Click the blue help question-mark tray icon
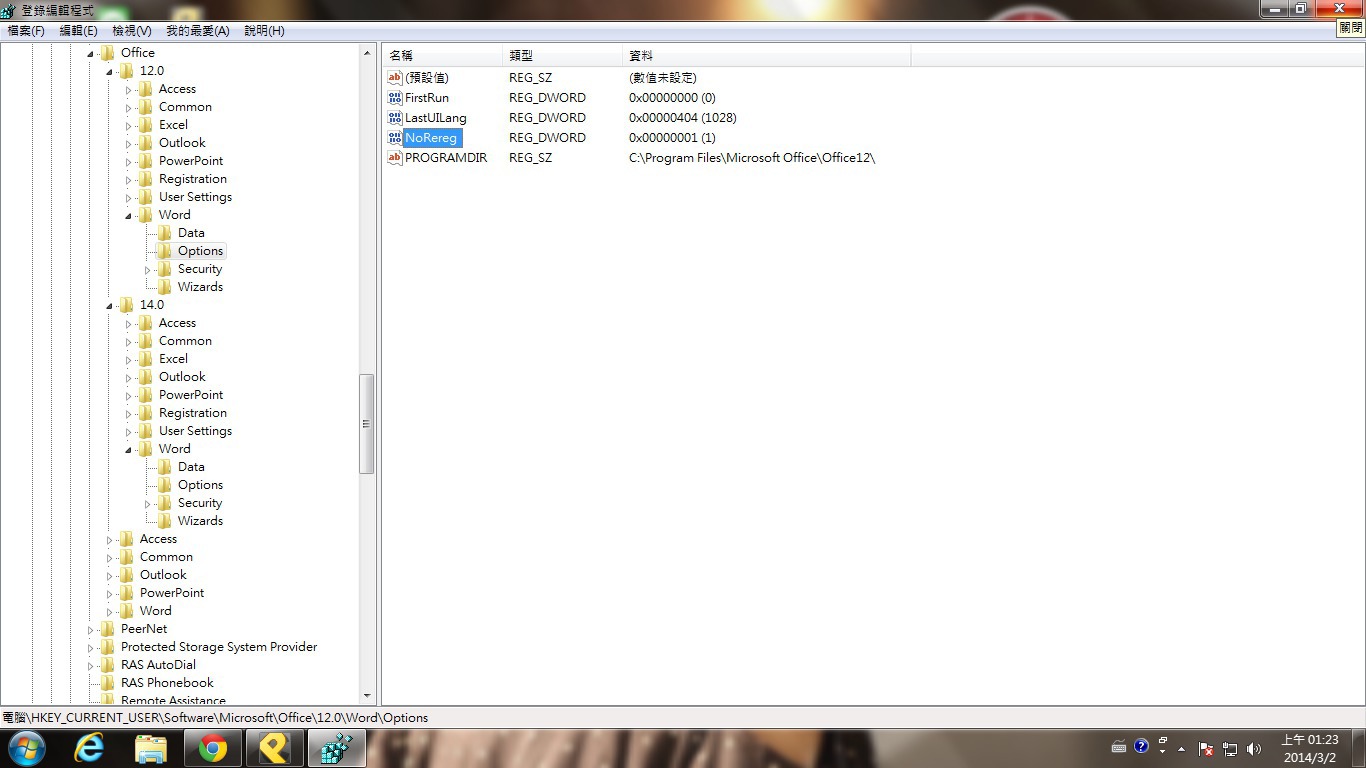The image size is (1366, 768). [1141, 746]
